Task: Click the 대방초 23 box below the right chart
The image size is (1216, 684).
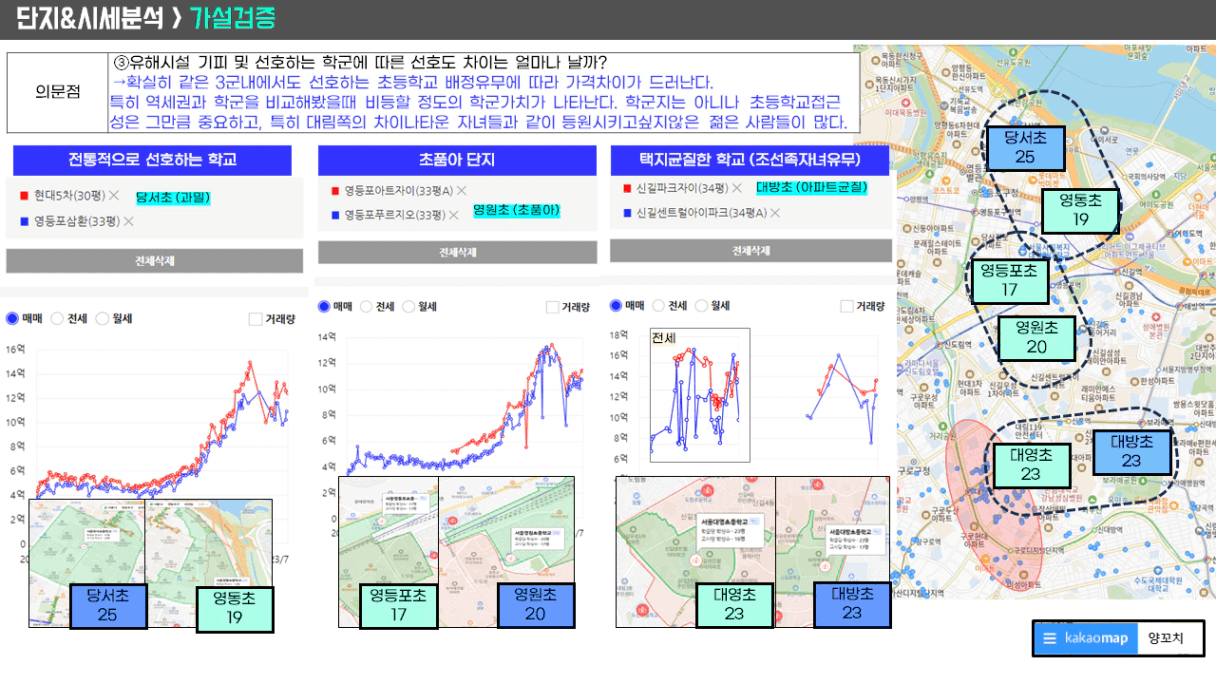Action: 852,605
